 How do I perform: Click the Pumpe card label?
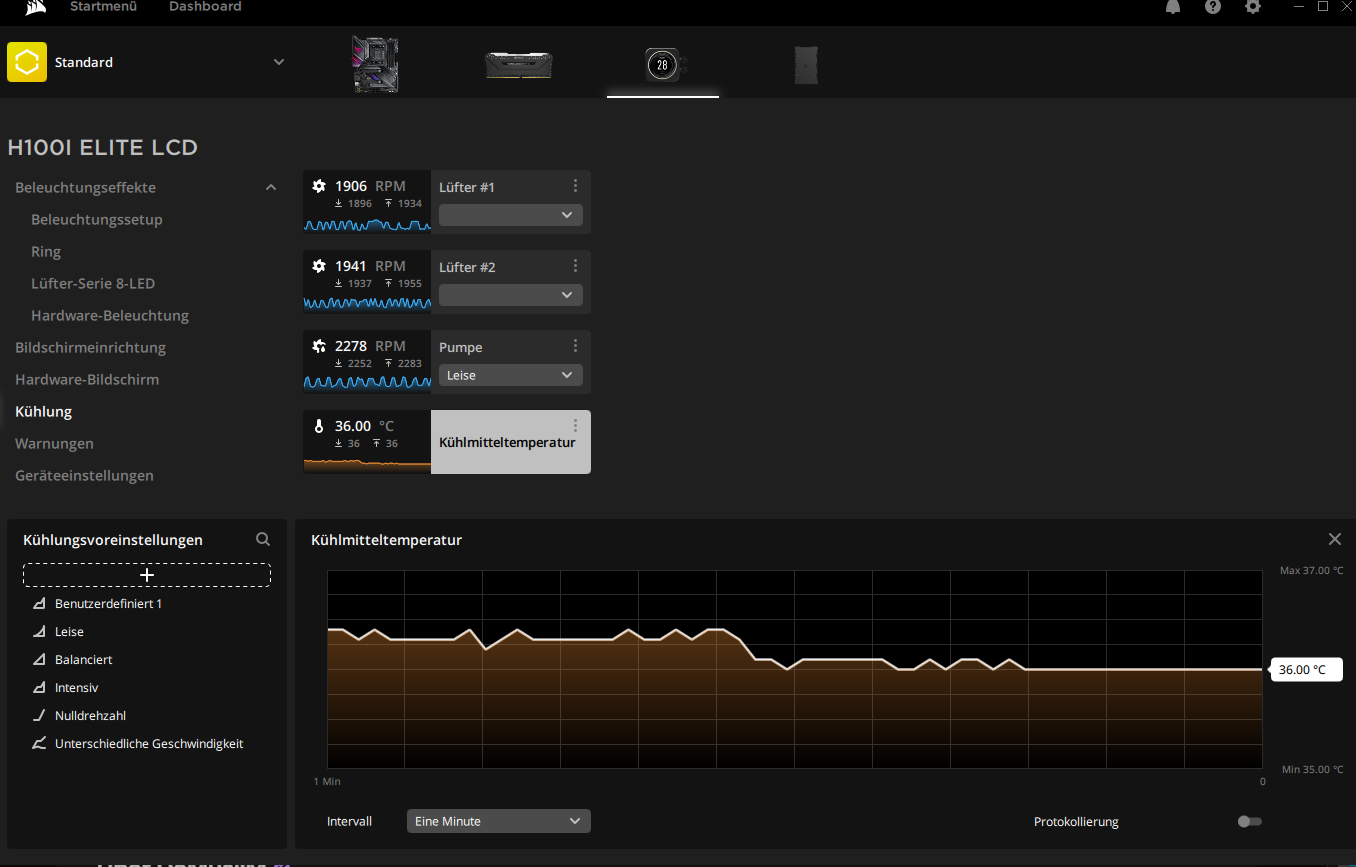pyautogui.click(x=461, y=347)
